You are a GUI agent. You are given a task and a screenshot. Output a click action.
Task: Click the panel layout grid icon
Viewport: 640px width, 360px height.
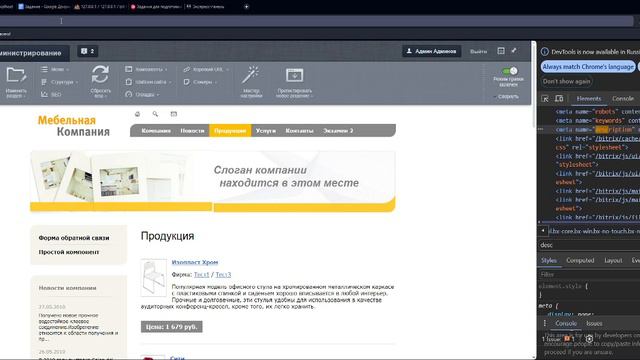click(501, 51)
